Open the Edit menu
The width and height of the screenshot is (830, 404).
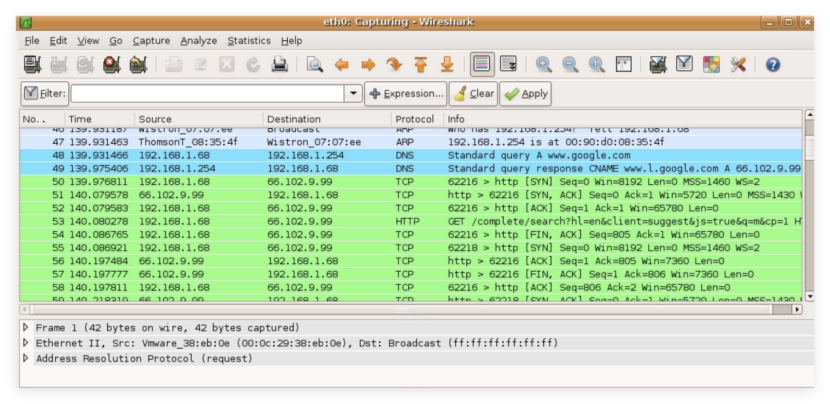click(58, 41)
